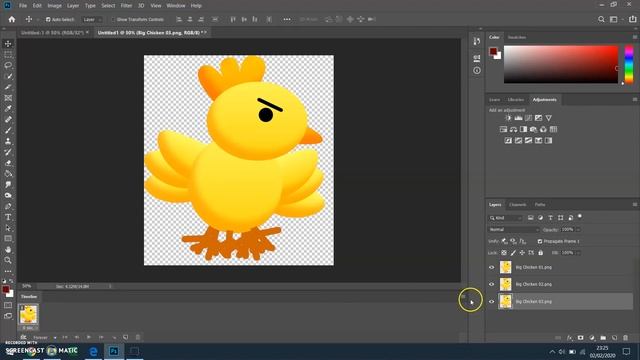Open Photoshop in the Windows taskbar
Image resolution: width=640 pixels, height=360 pixels.
tap(114, 351)
